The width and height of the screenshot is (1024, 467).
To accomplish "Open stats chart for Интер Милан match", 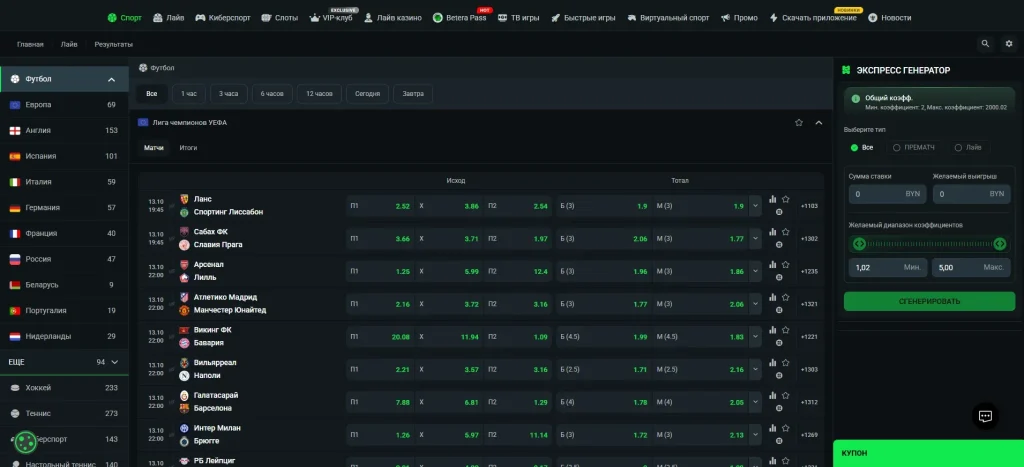I will [x=773, y=428].
